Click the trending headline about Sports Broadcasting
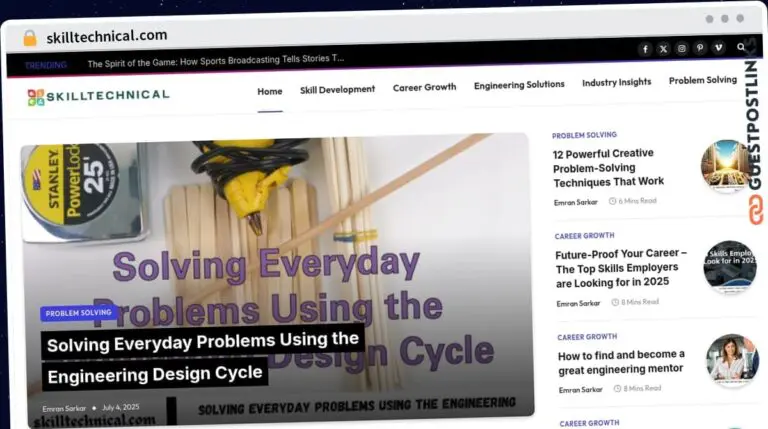The image size is (768, 429). click(x=216, y=62)
